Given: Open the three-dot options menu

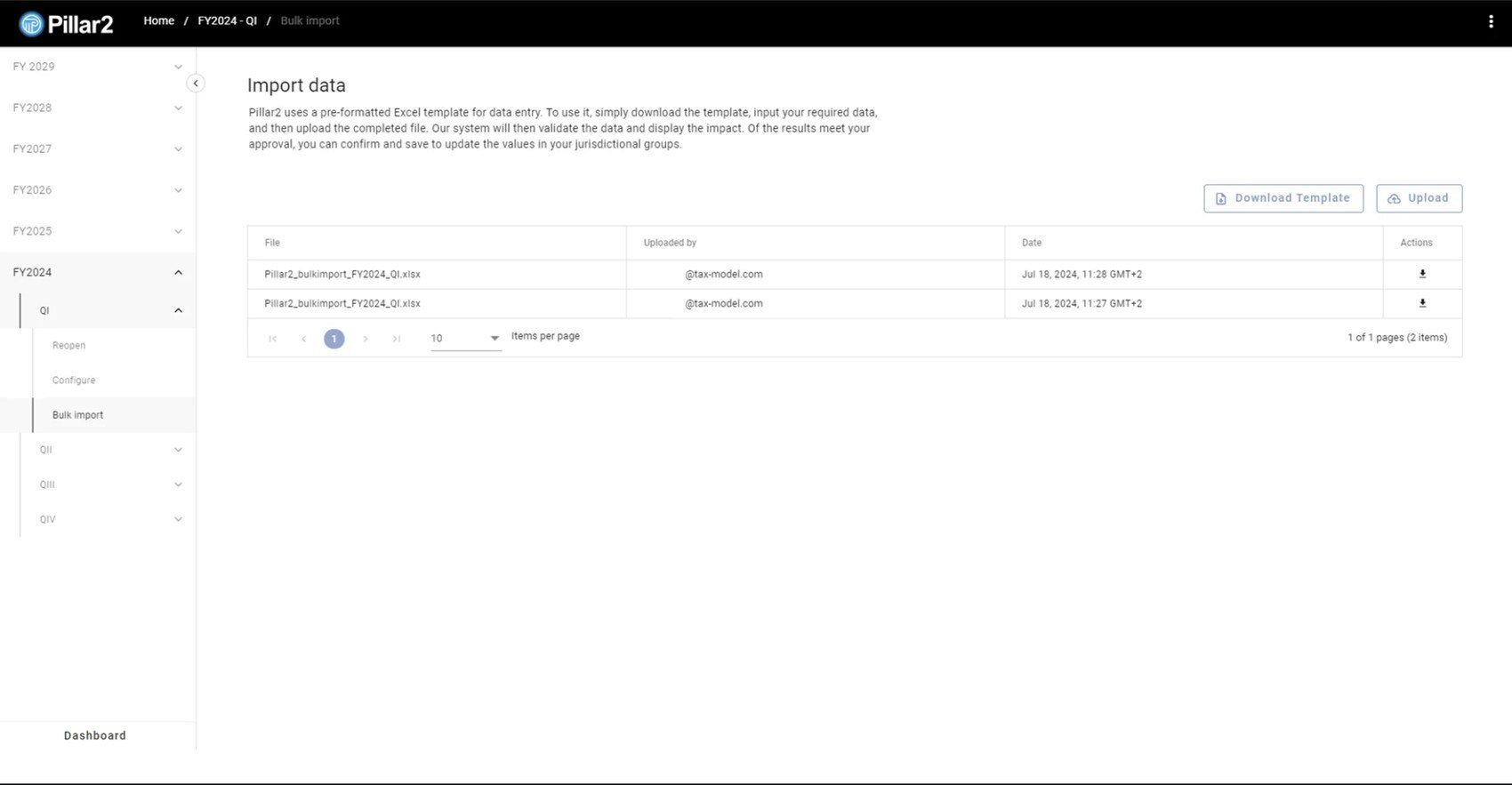Looking at the screenshot, I should click(1491, 21).
